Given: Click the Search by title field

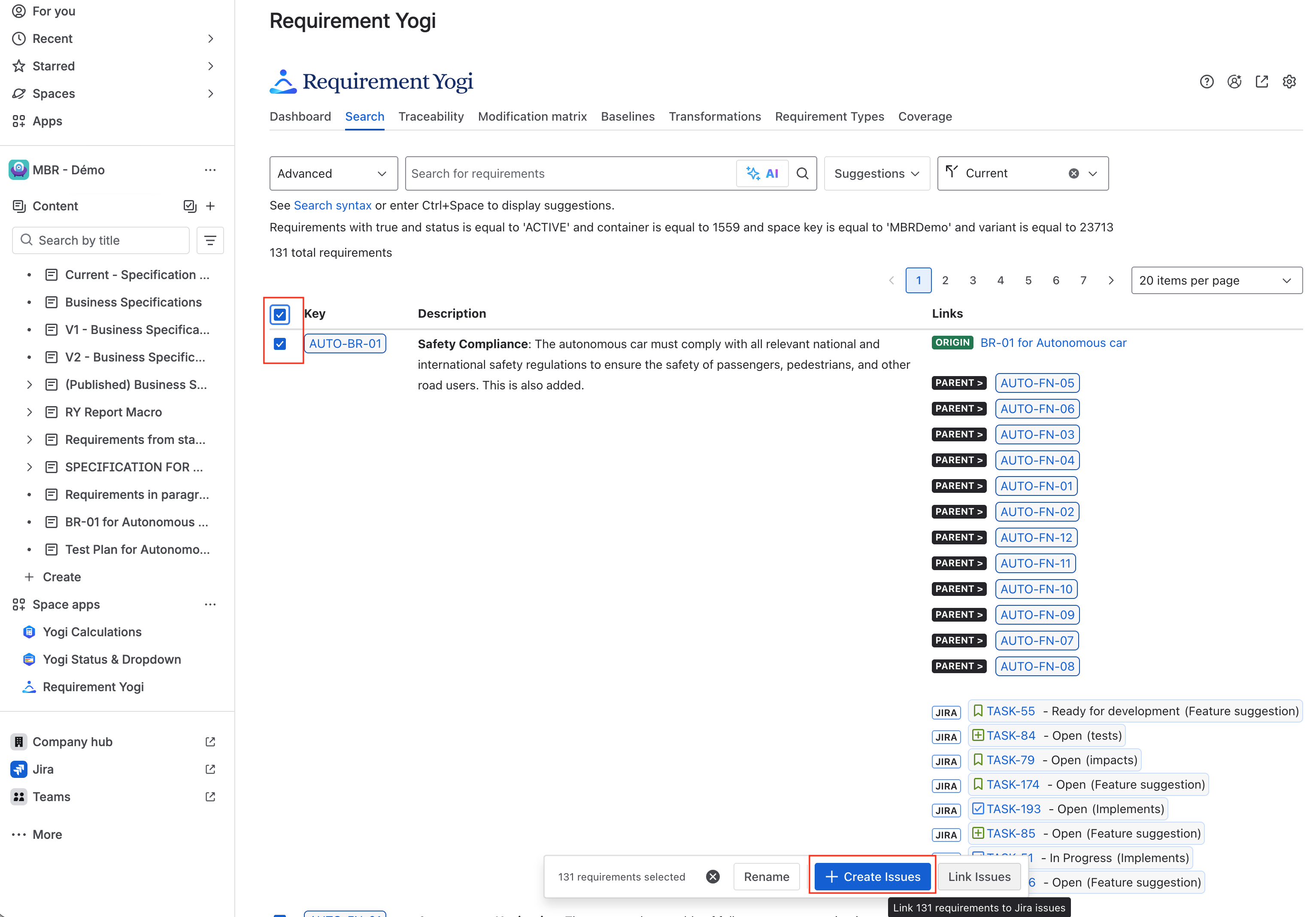Looking at the screenshot, I should pos(101,241).
